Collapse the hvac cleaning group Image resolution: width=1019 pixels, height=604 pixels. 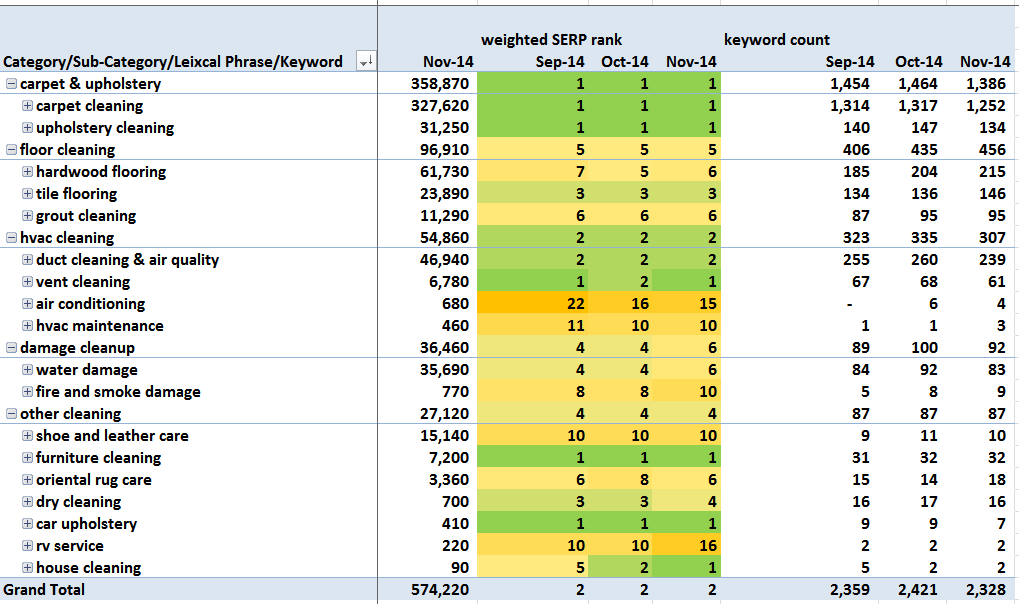[11, 238]
